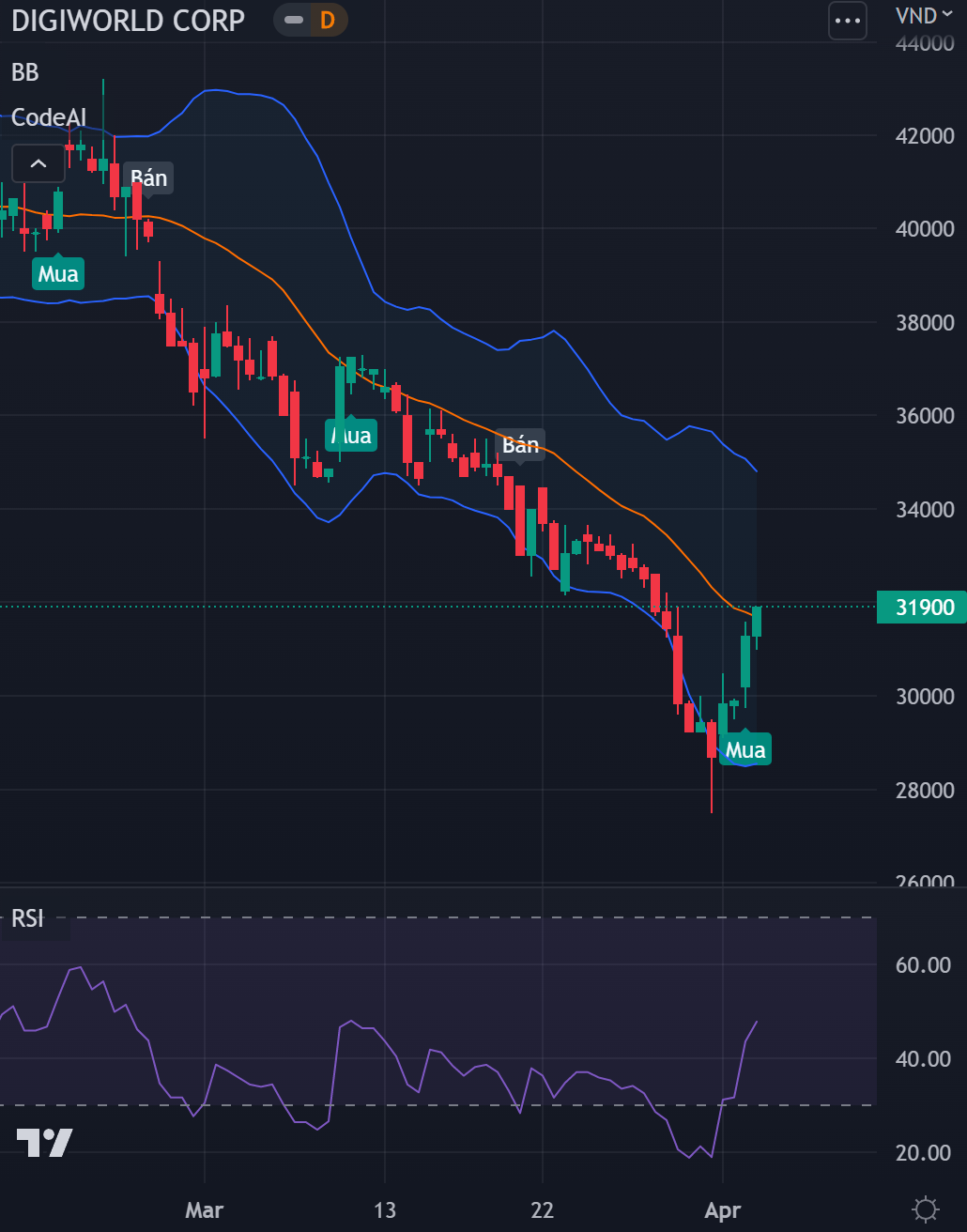Toggle the market status pill beside D
This screenshot has height=1232, width=967.
coord(294,20)
